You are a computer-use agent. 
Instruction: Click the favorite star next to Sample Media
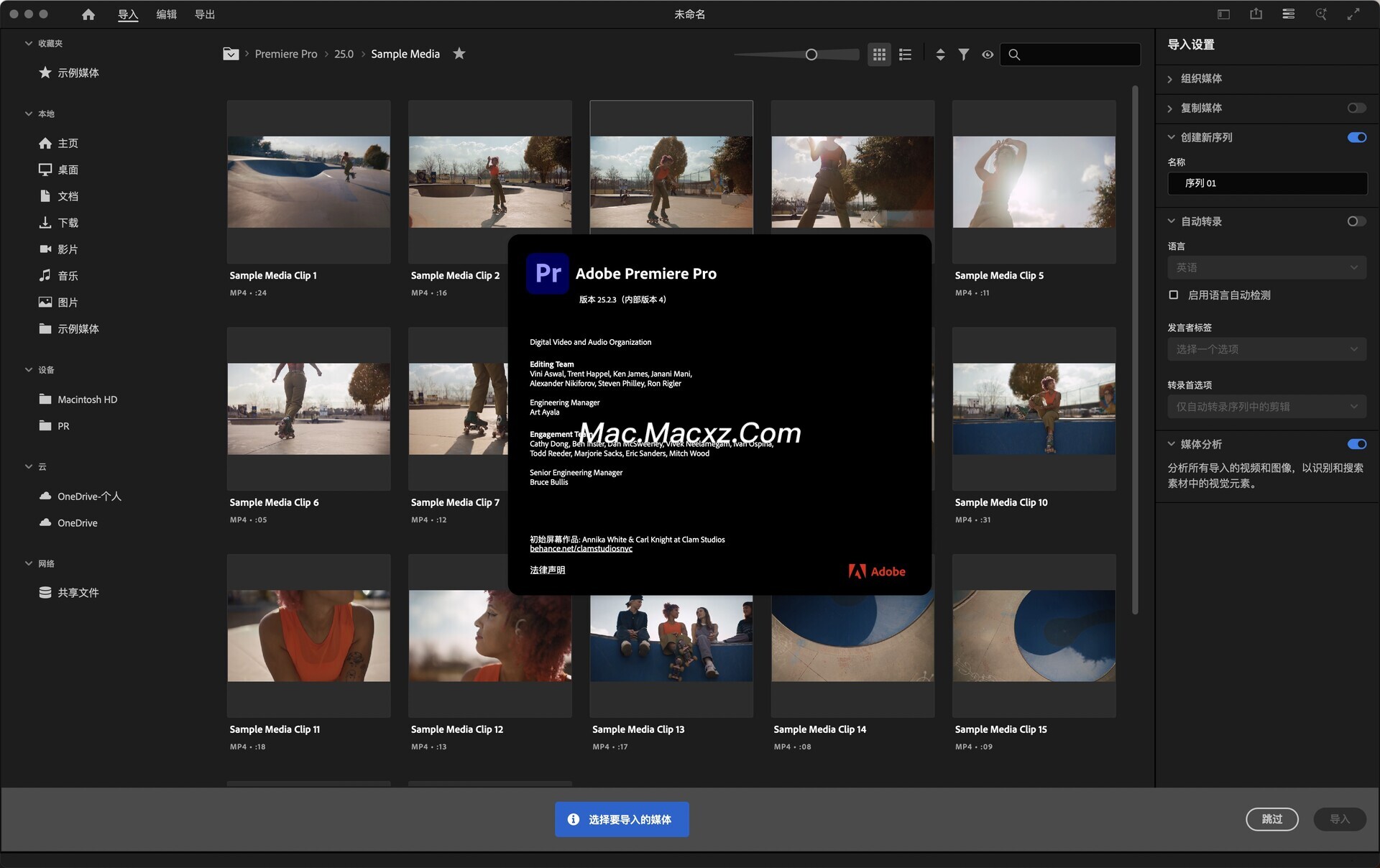[x=459, y=53]
